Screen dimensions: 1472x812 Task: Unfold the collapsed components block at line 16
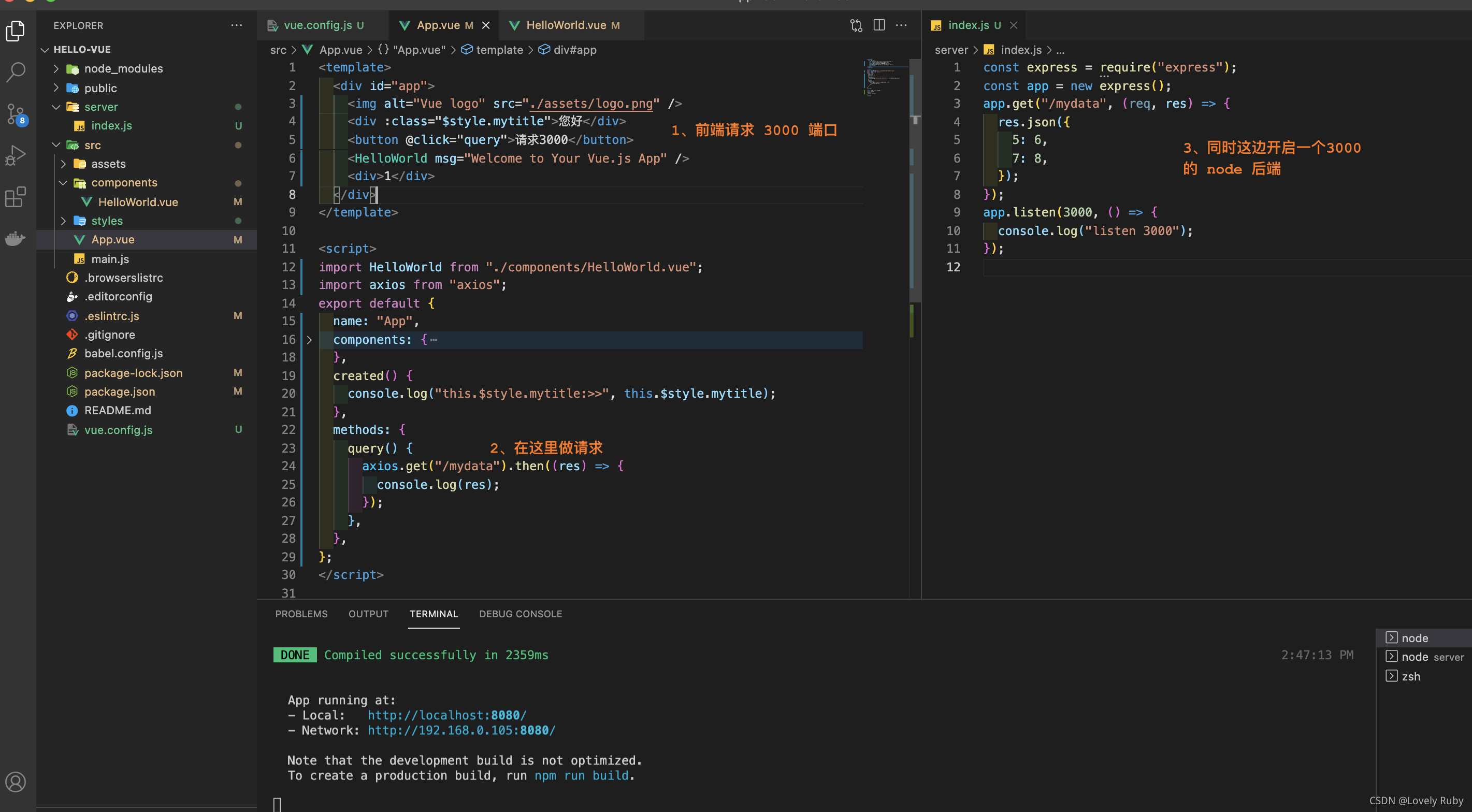(309, 339)
